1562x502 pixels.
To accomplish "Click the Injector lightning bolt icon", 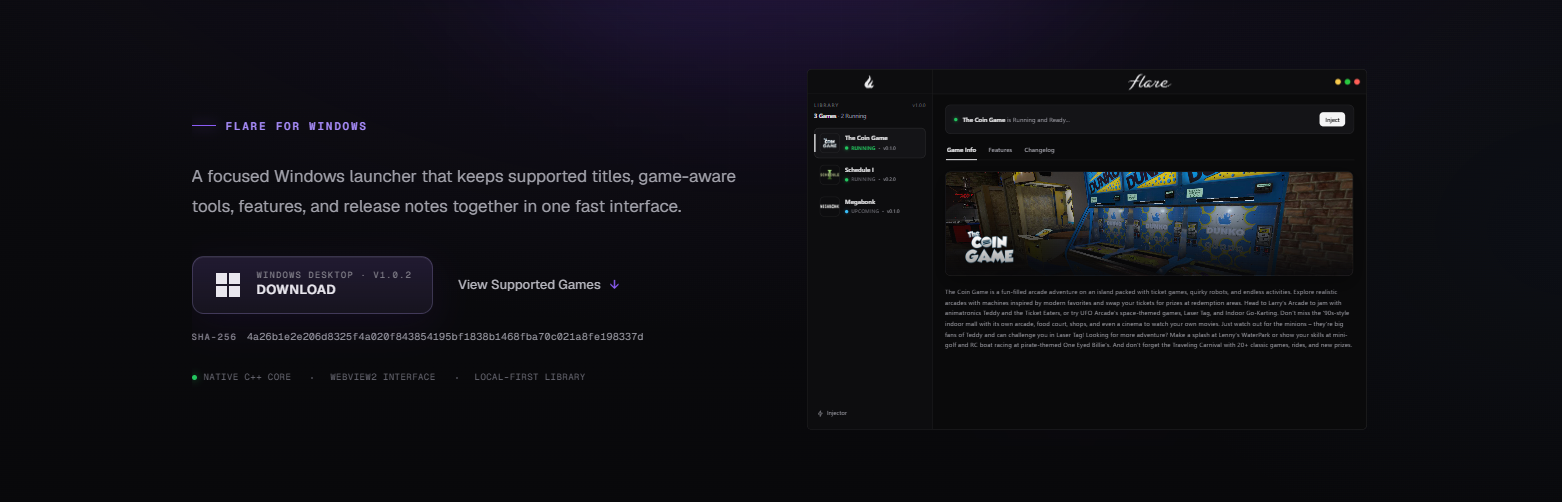I will (x=820, y=413).
